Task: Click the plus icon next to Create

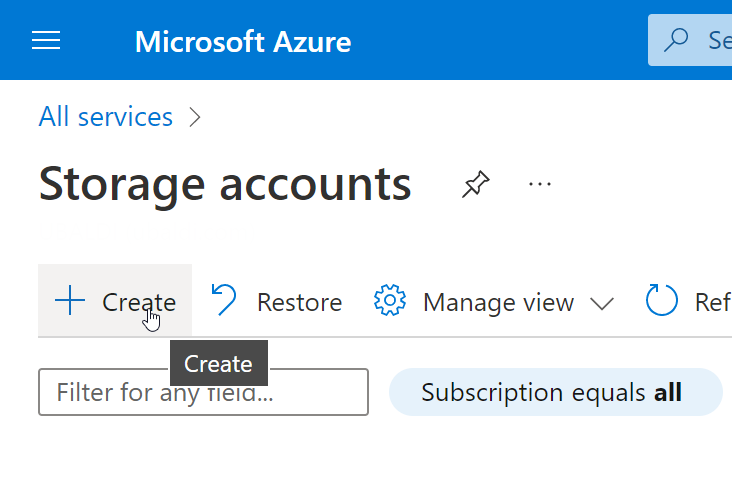Action: pyautogui.click(x=70, y=301)
